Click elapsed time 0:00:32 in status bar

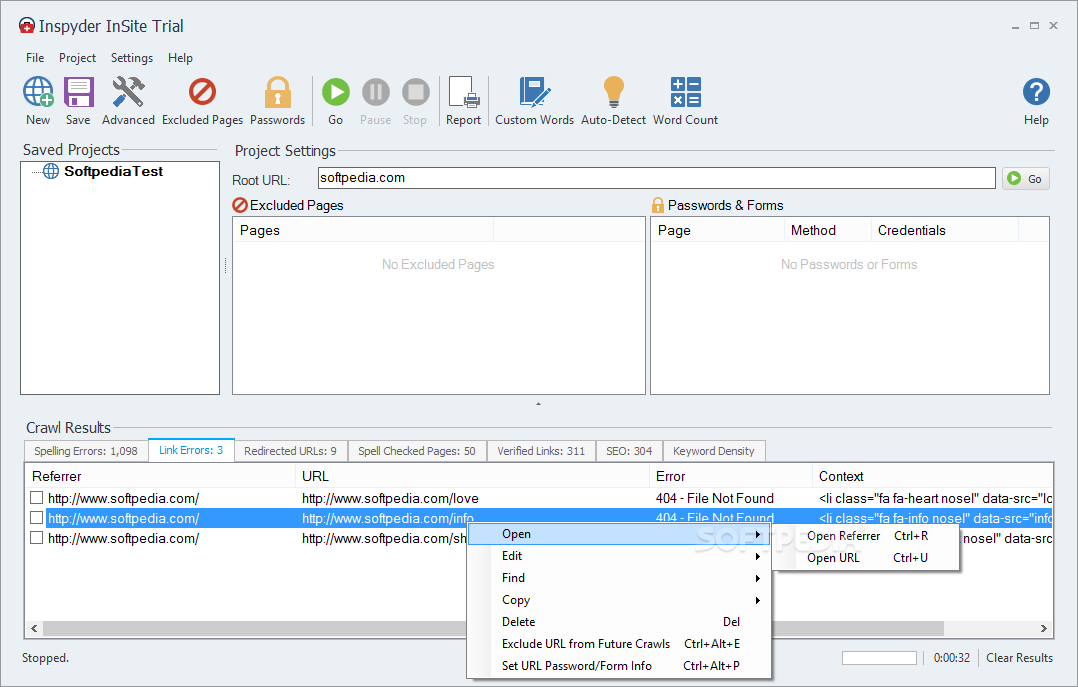pos(952,658)
